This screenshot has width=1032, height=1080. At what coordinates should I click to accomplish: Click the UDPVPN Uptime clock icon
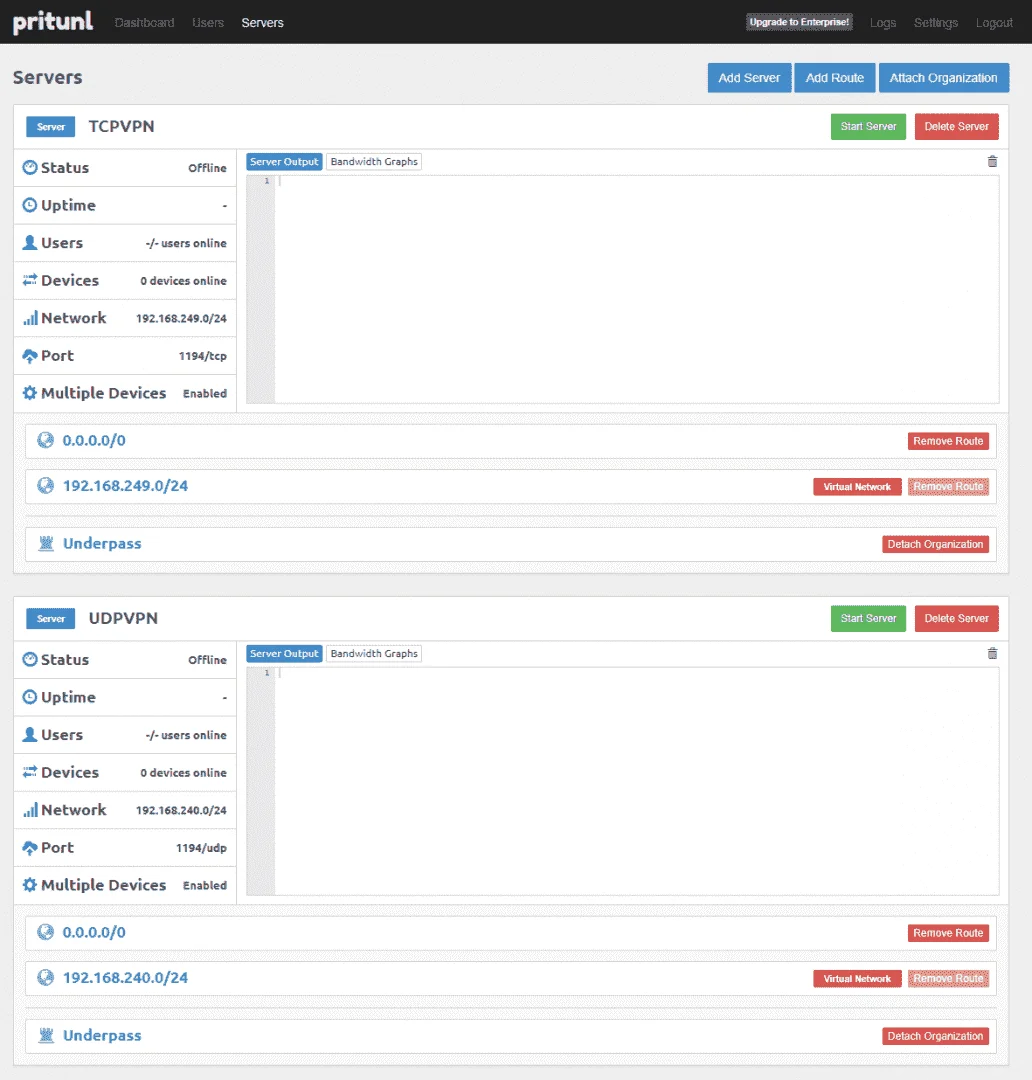[30, 697]
